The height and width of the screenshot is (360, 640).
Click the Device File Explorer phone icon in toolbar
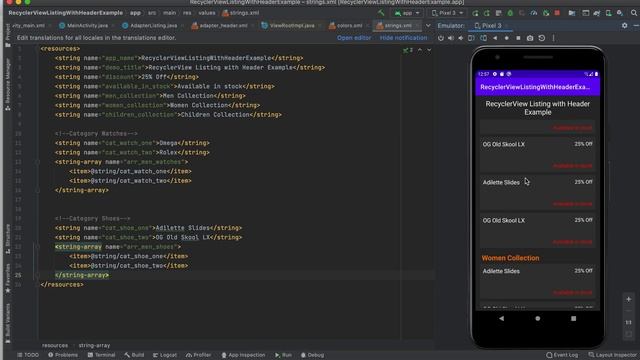[x=608, y=13]
